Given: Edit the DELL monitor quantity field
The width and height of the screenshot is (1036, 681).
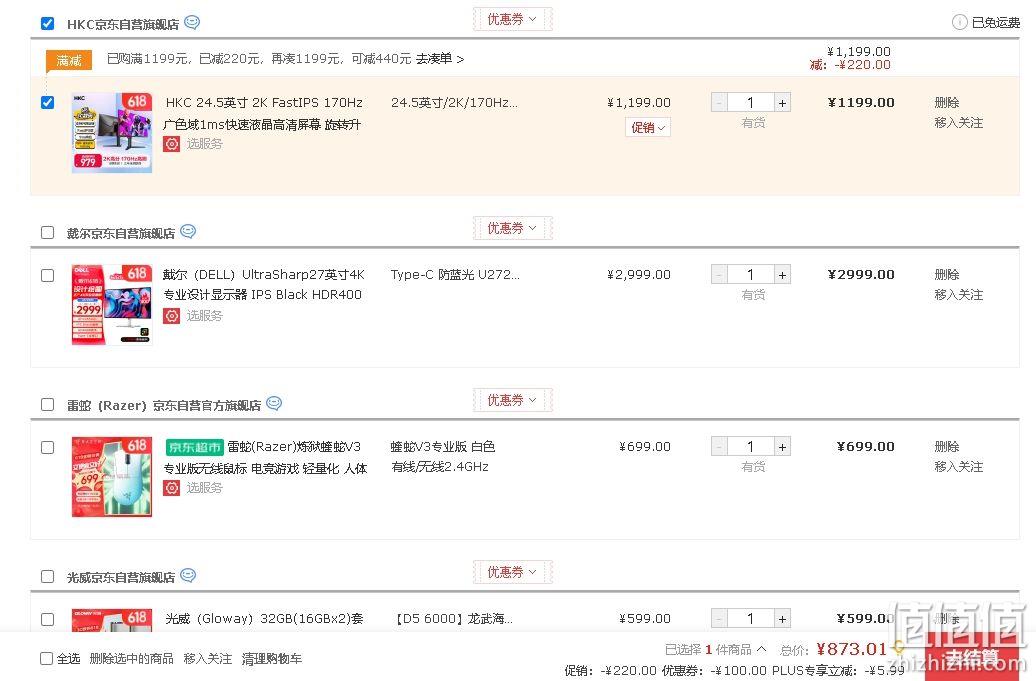Looking at the screenshot, I should (751, 274).
